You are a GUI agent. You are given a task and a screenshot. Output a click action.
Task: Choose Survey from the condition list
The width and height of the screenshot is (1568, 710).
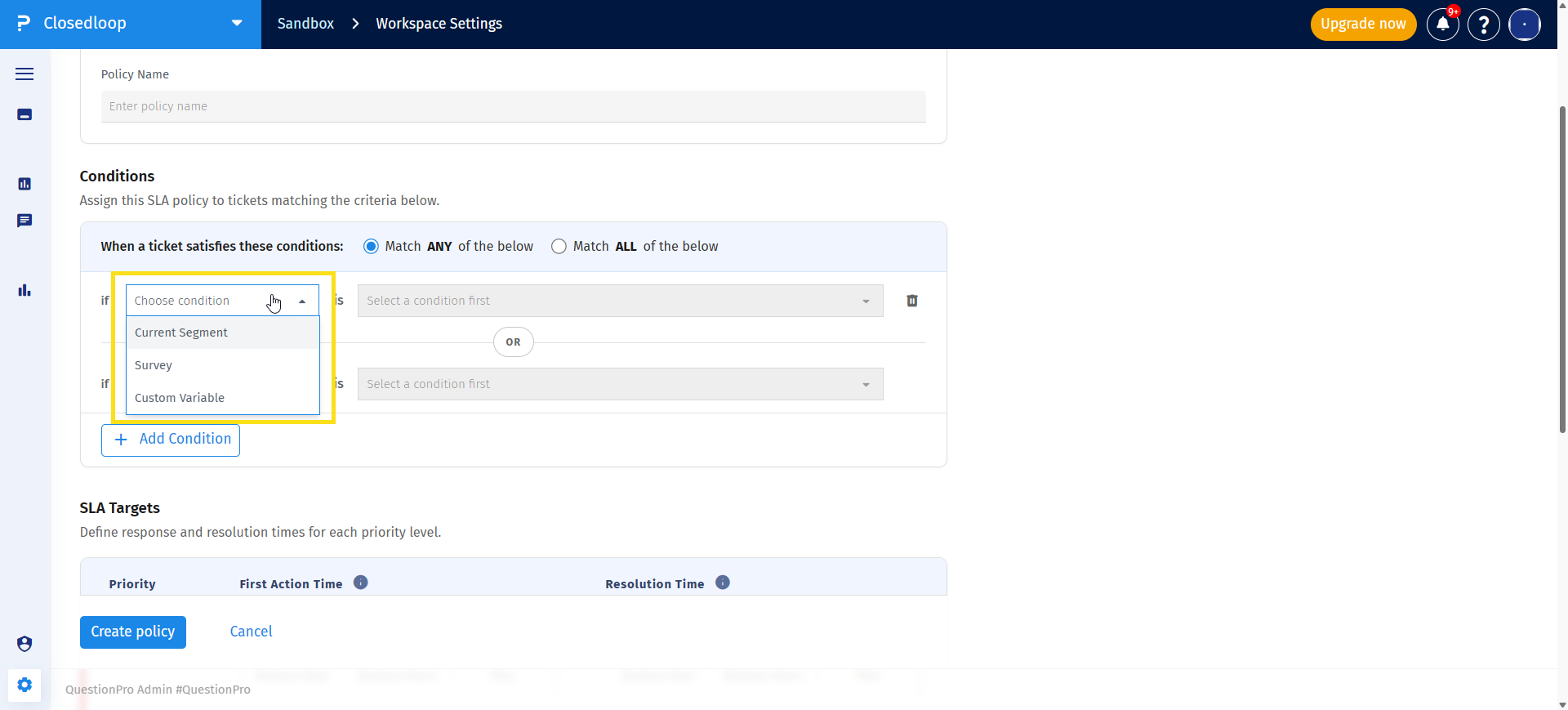coord(222,365)
